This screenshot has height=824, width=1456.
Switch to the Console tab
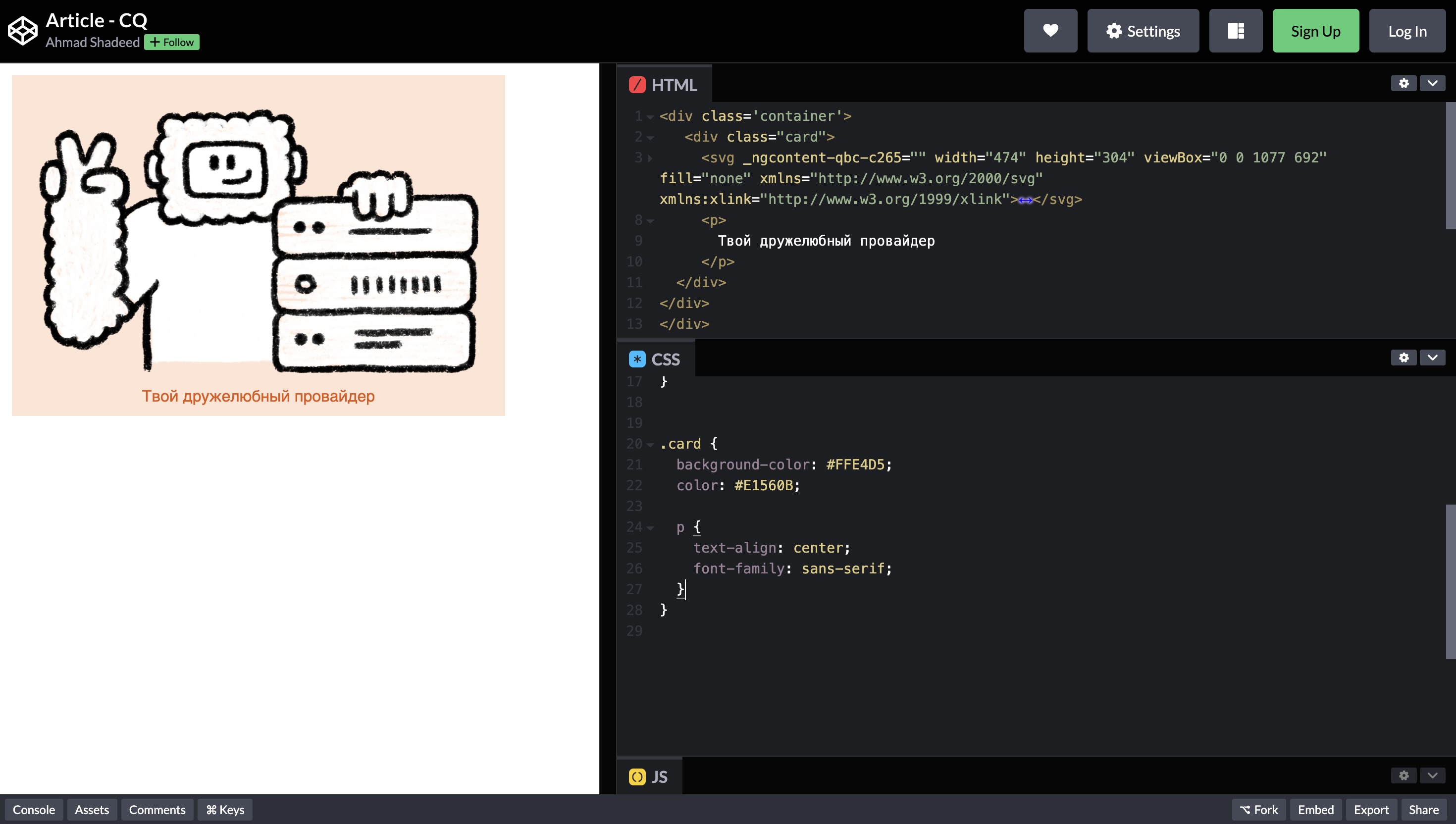click(x=34, y=809)
